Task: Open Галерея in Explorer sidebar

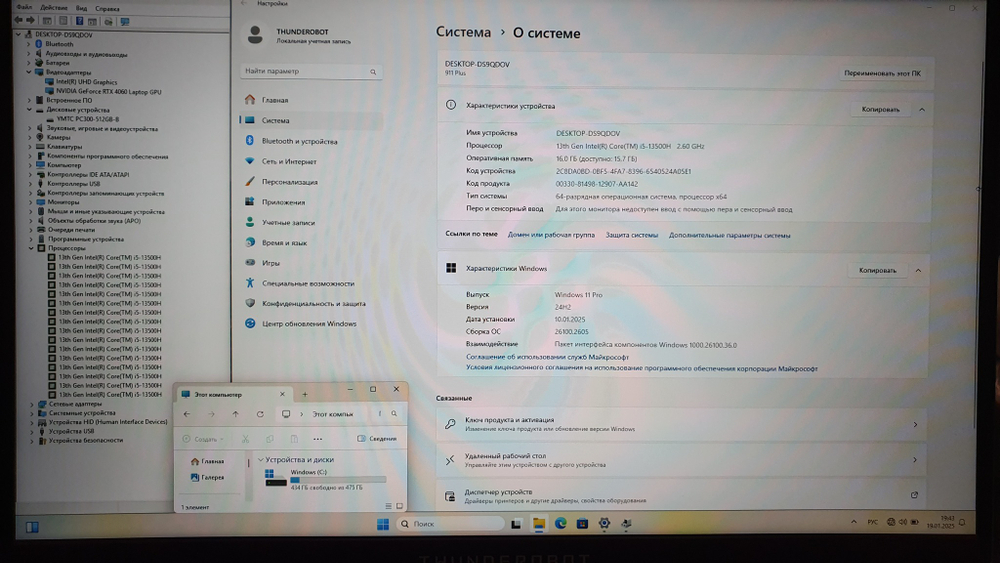Action: (207, 477)
